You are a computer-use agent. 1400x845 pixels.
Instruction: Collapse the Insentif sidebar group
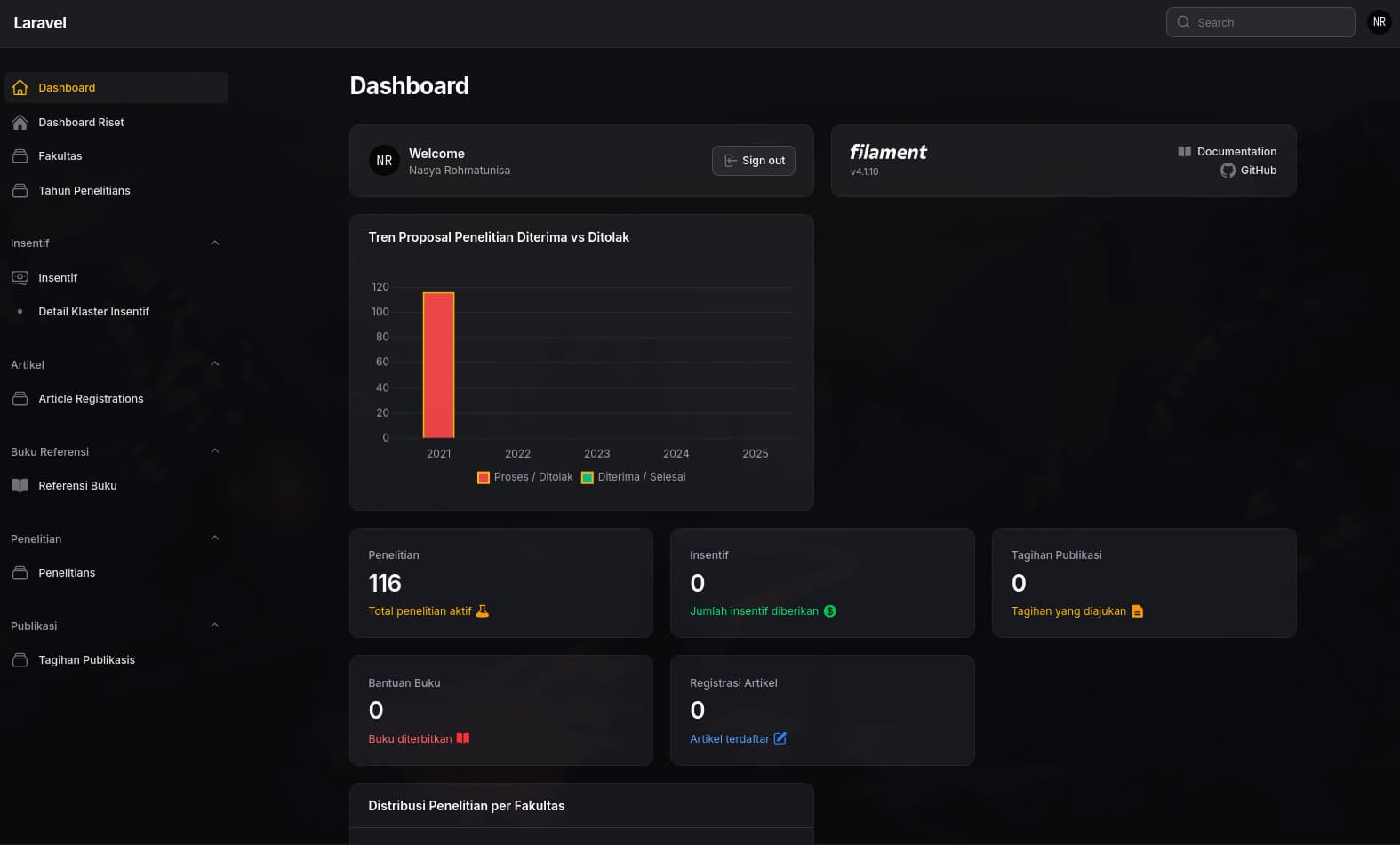tap(214, 243)
